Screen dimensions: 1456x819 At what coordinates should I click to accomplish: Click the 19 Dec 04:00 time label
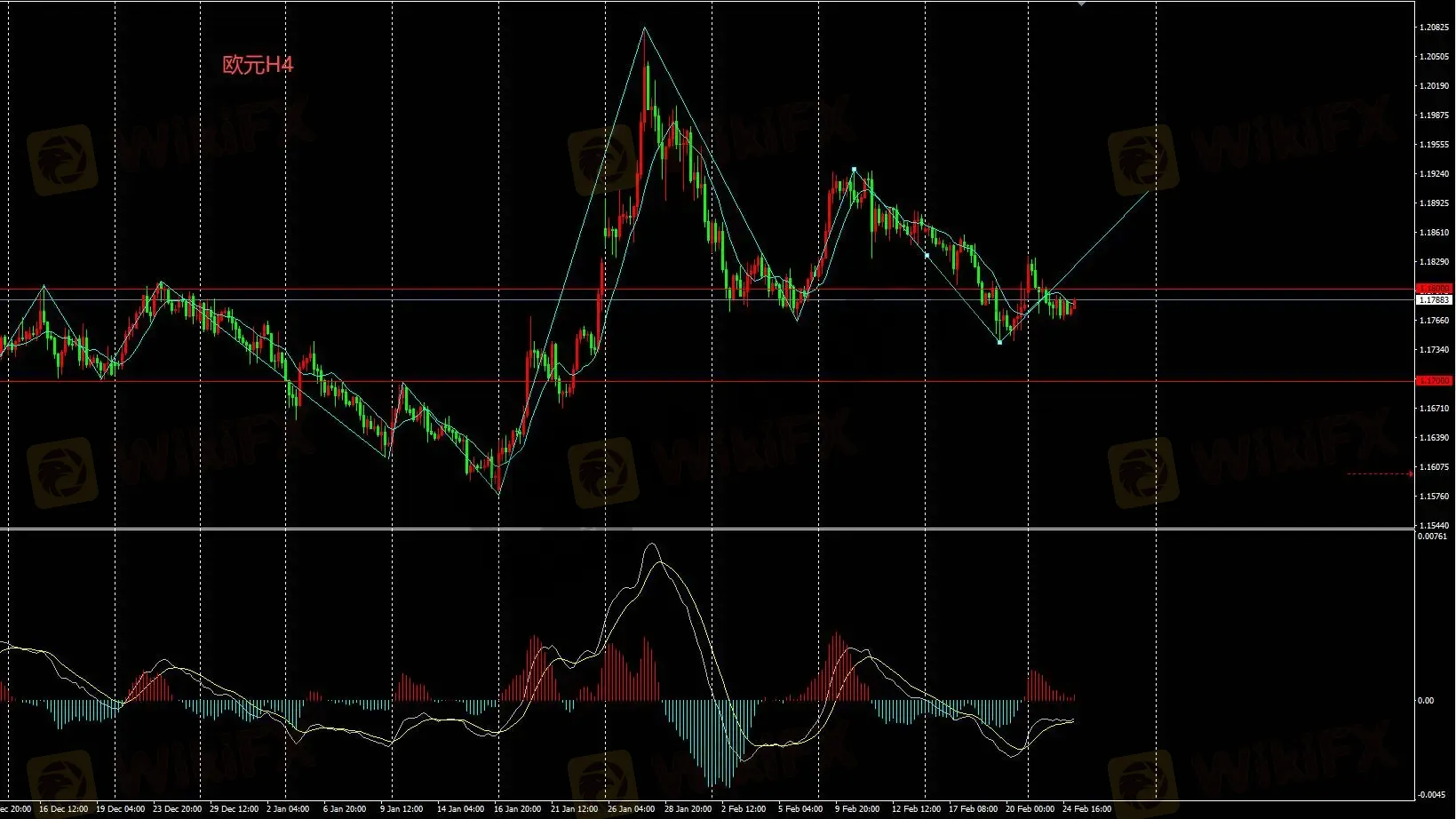(x=120, y=809)
